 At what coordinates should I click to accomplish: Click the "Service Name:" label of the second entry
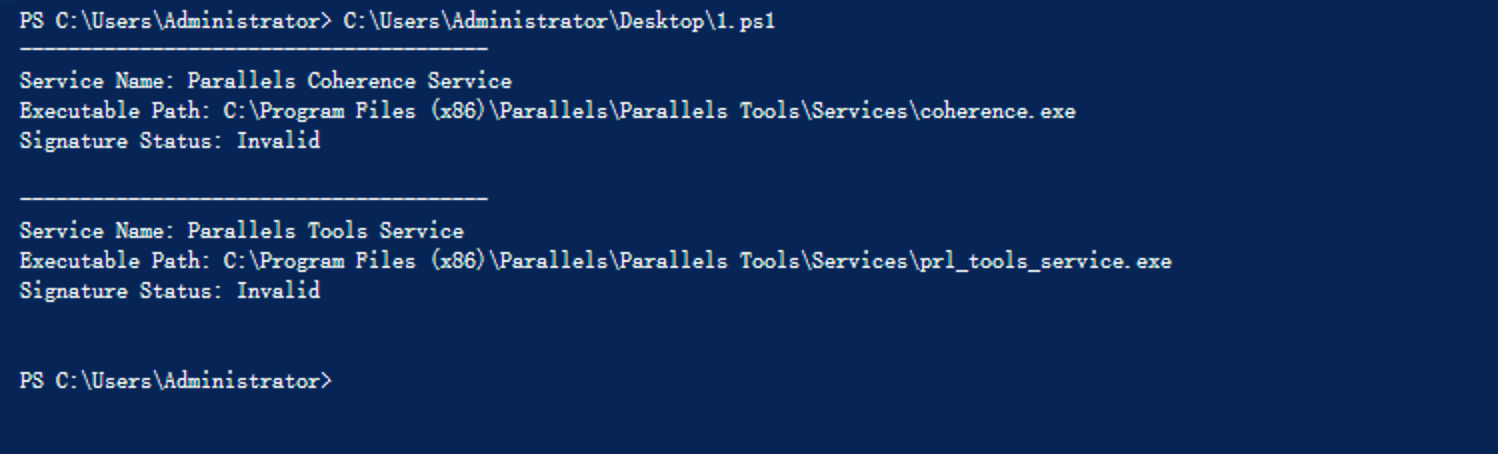[98, 231]
